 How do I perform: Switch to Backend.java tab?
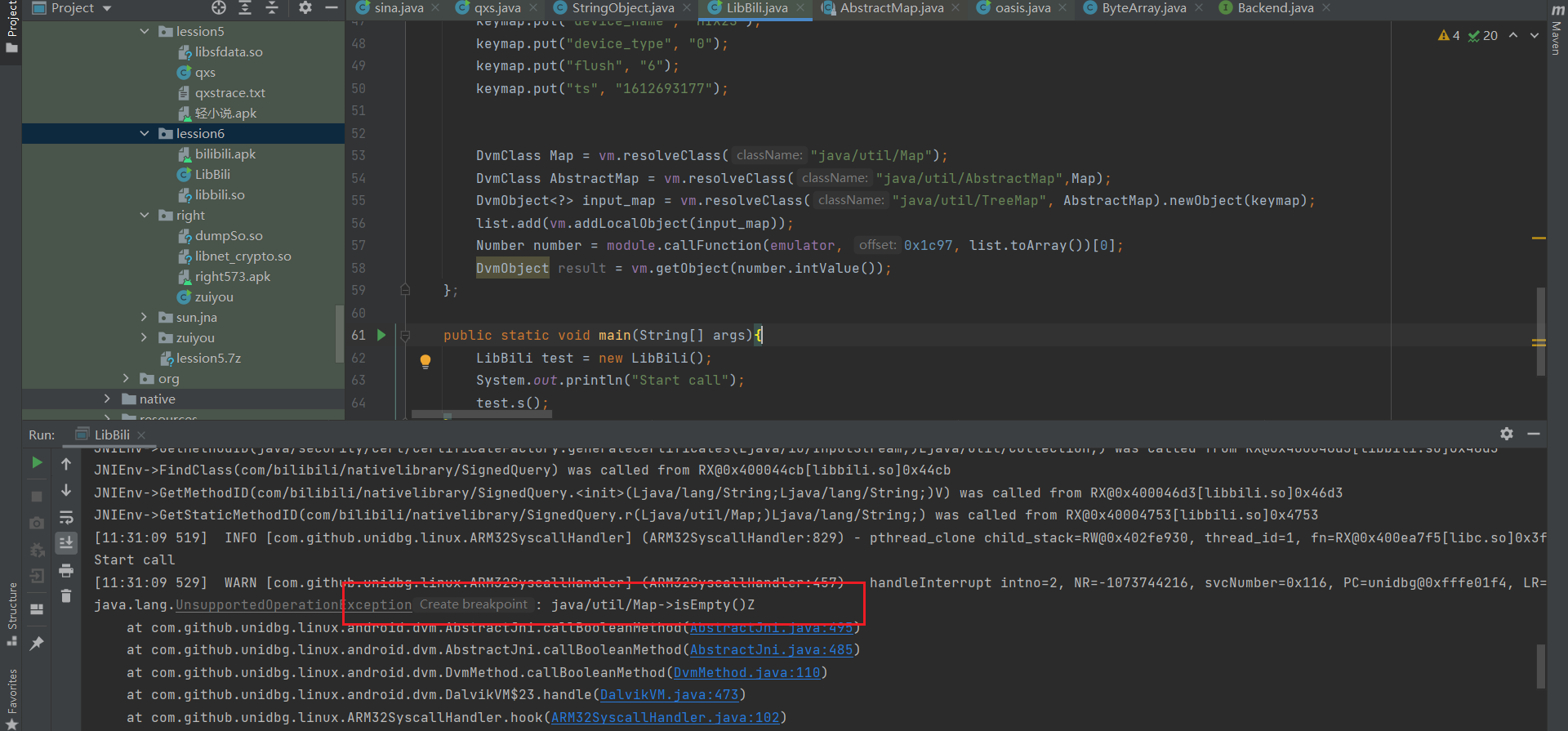click(1275, 8)
